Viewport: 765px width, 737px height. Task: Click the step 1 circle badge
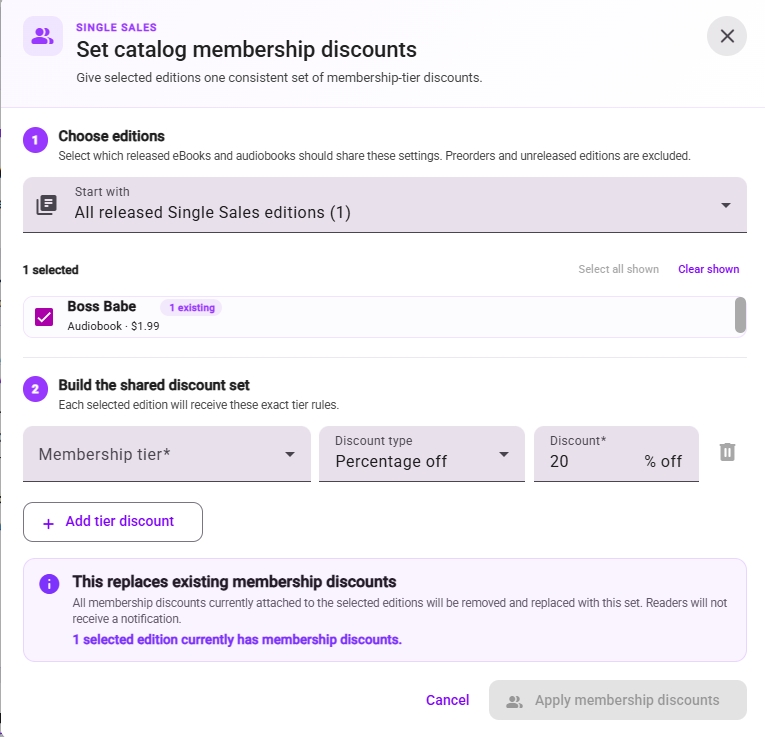pyautogui.click(x=36, y=140)
